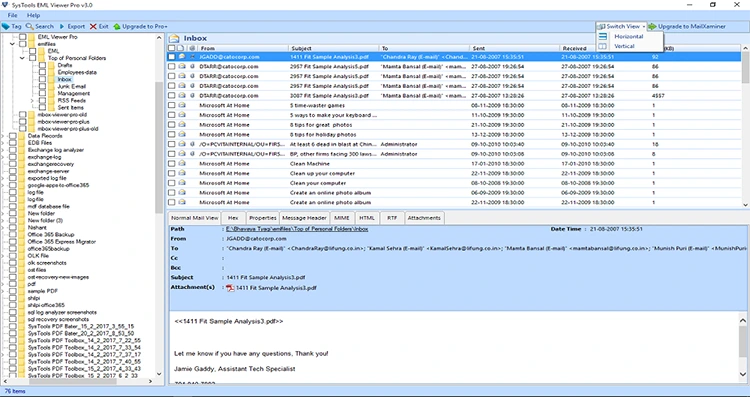Select the Office 365 Express Migrator folder
The width and height of the screenshot is (750, 397).
click(62, 242)
